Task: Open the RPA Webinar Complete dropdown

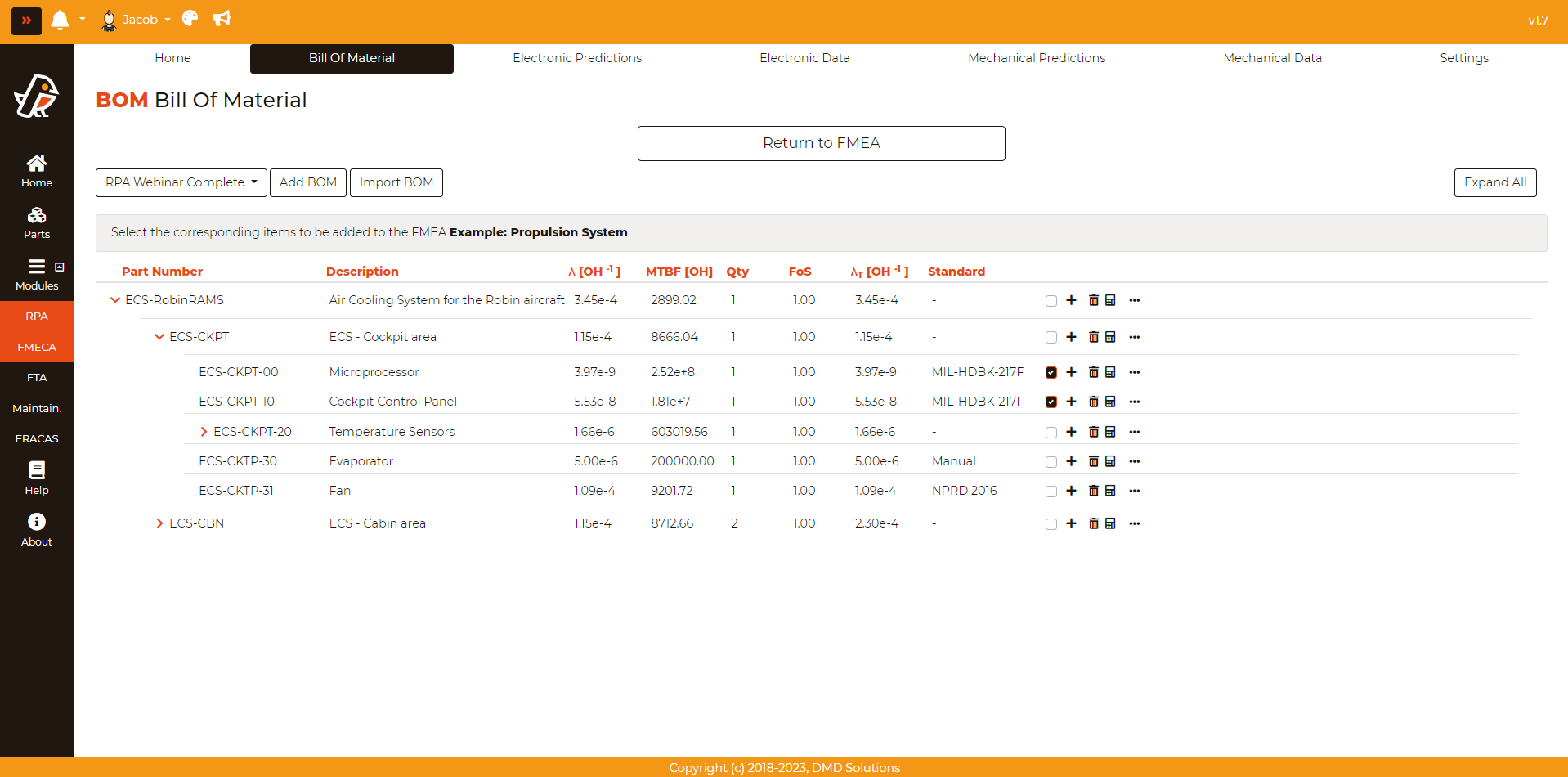Action: tap(181, 182)
